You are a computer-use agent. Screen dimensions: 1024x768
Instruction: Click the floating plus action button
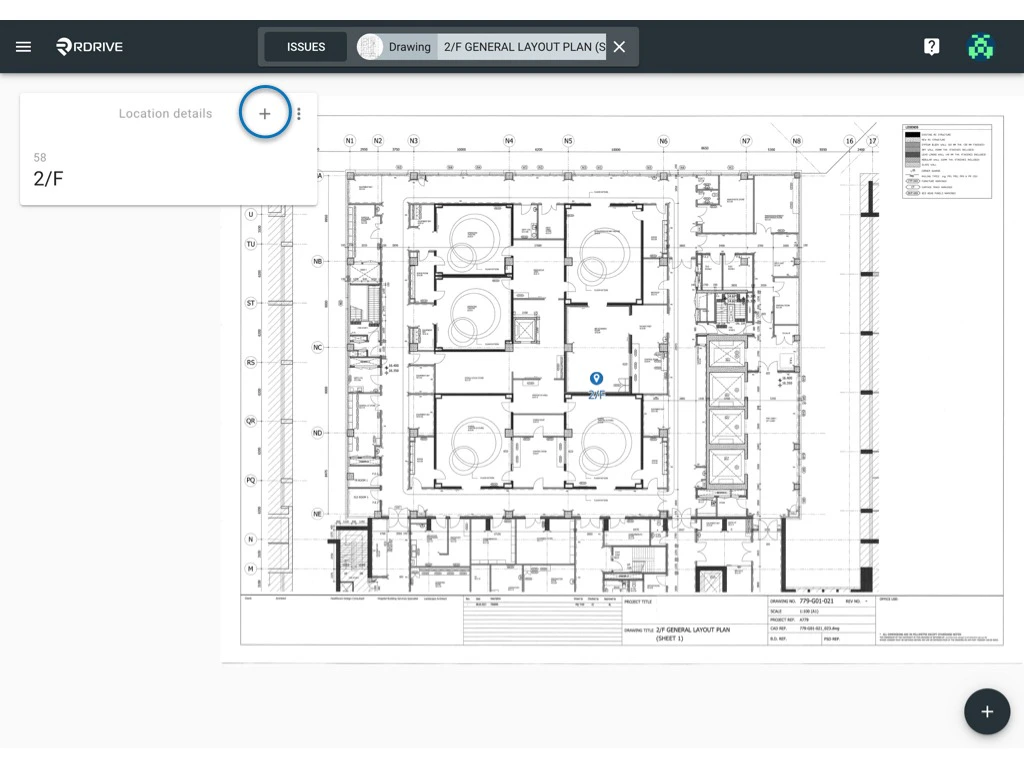point(987,711)
